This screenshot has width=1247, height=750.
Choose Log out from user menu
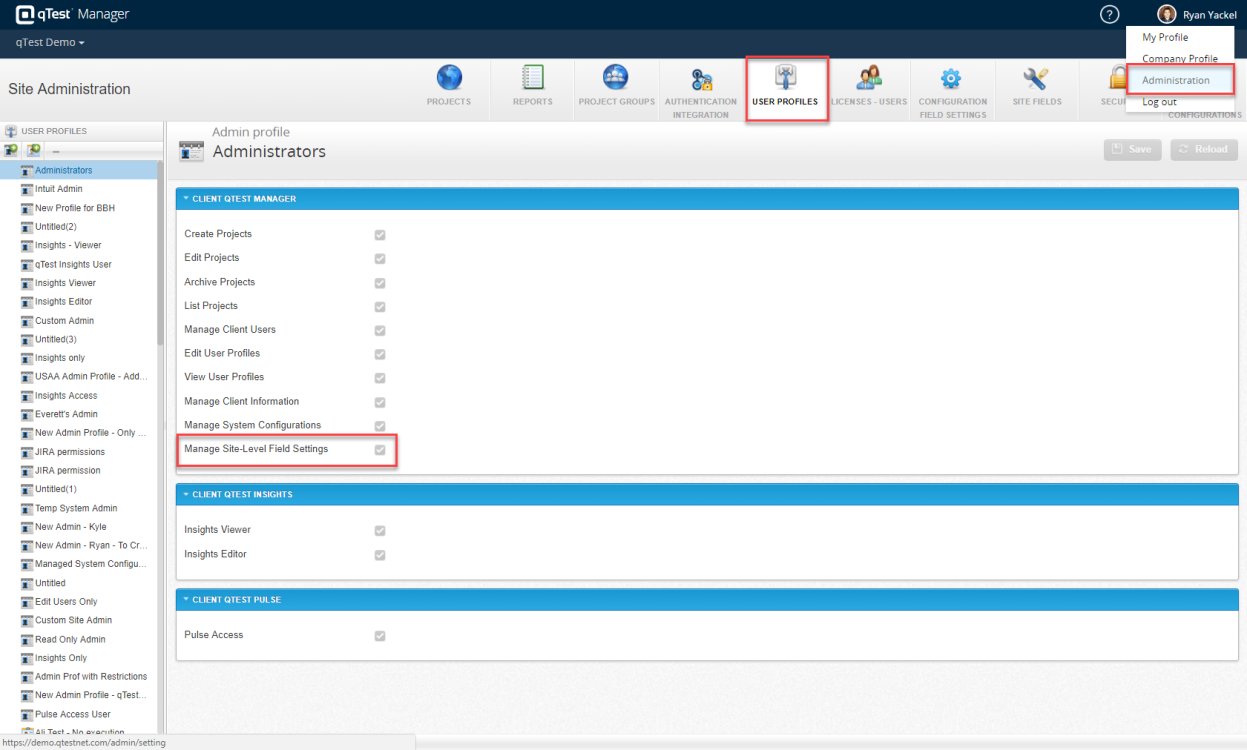(x=1159, y=102)
